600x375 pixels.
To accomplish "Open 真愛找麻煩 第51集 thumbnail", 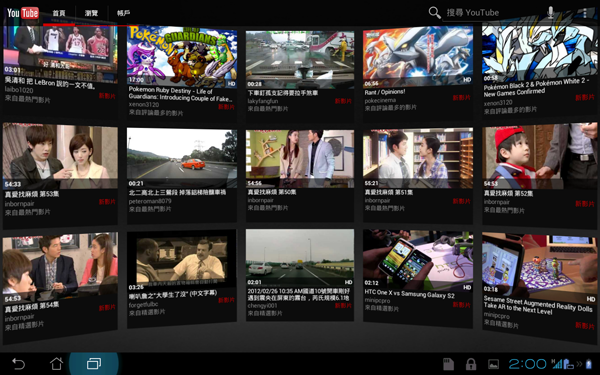I will click(x=418, y=158).
